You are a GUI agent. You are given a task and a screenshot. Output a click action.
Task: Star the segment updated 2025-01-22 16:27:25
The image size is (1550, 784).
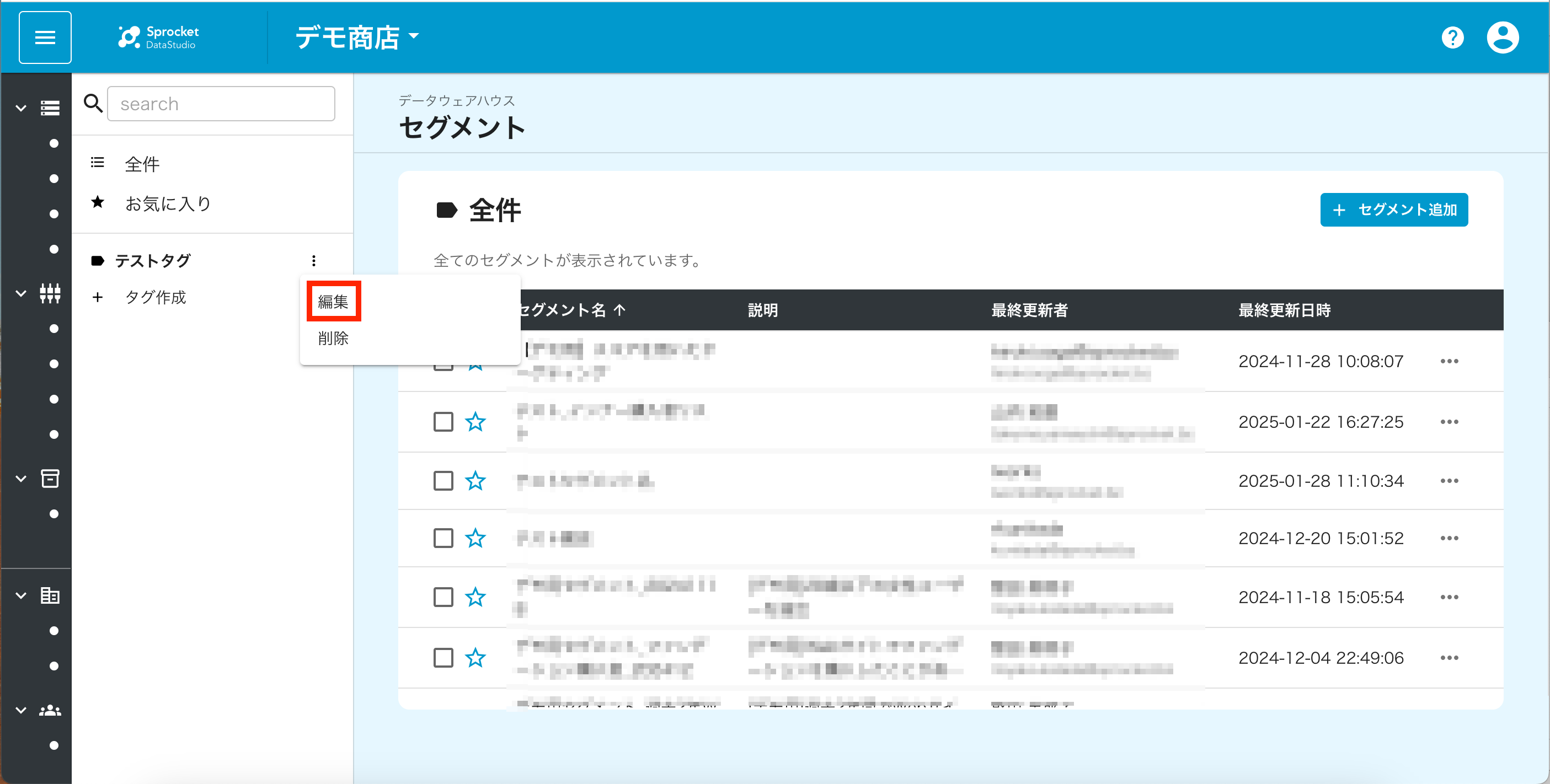pyautogui.click(x=475, y=421)
